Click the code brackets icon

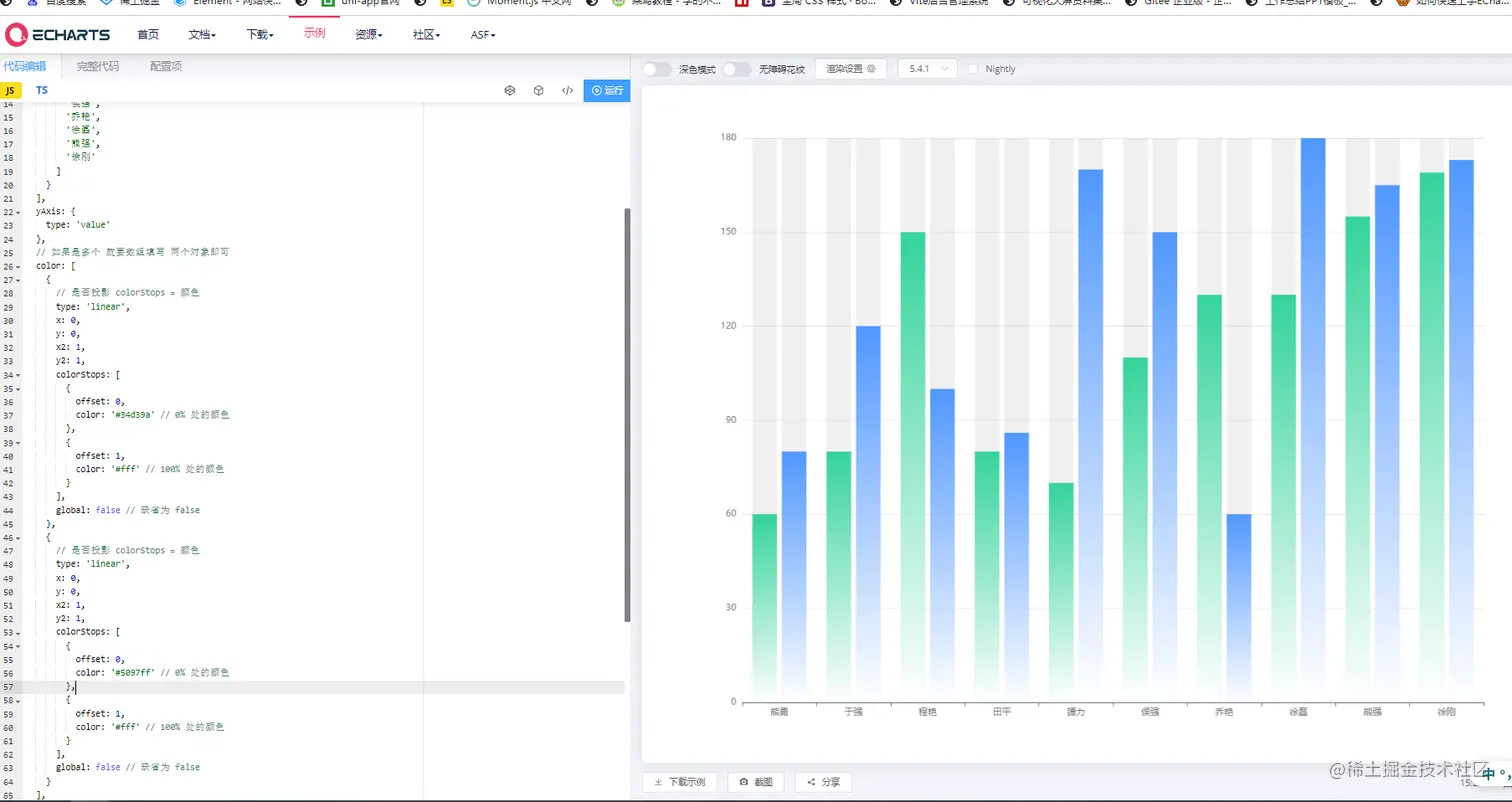(x=567, y=90)
